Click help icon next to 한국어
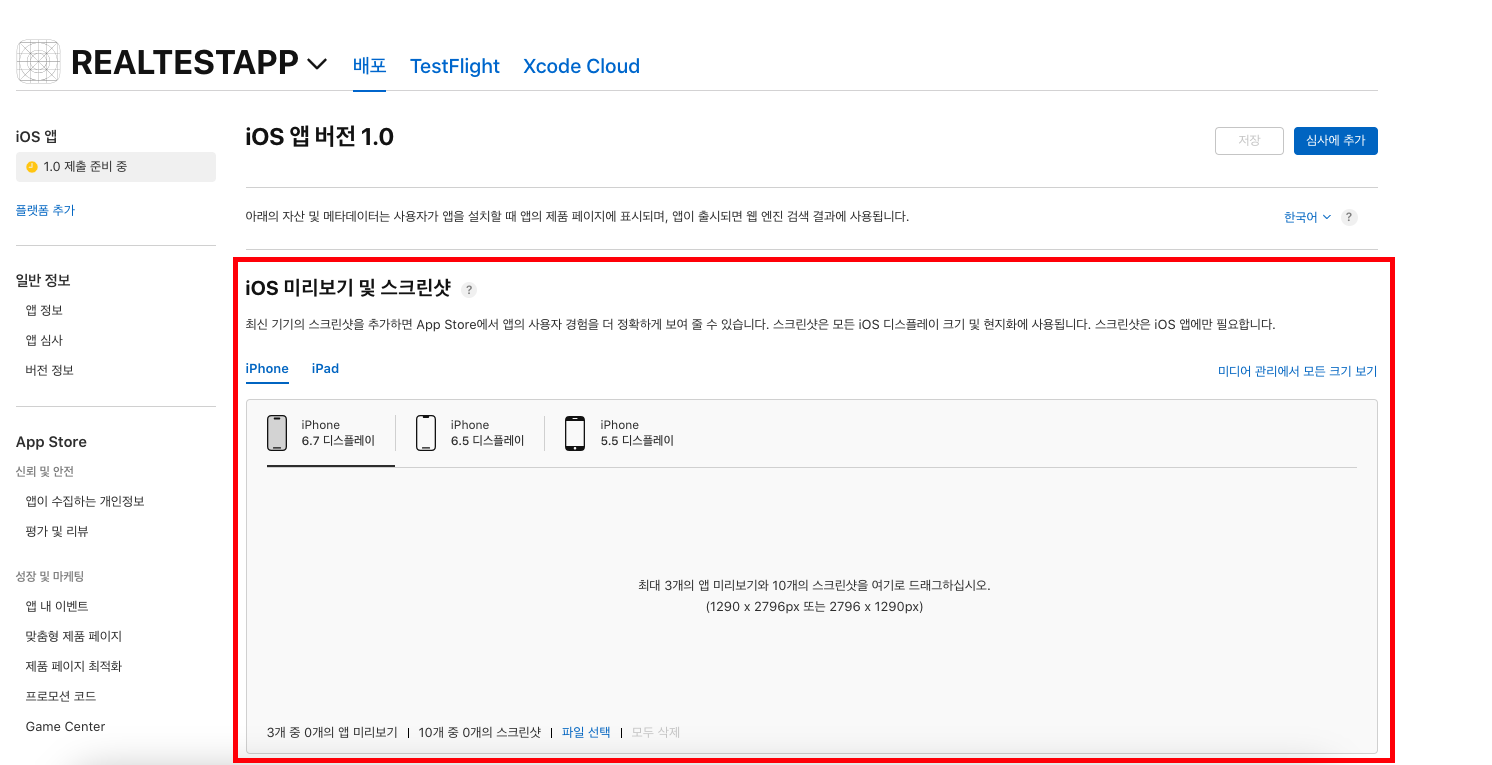The image size is (1492, 765). [x=1349, y=217]
